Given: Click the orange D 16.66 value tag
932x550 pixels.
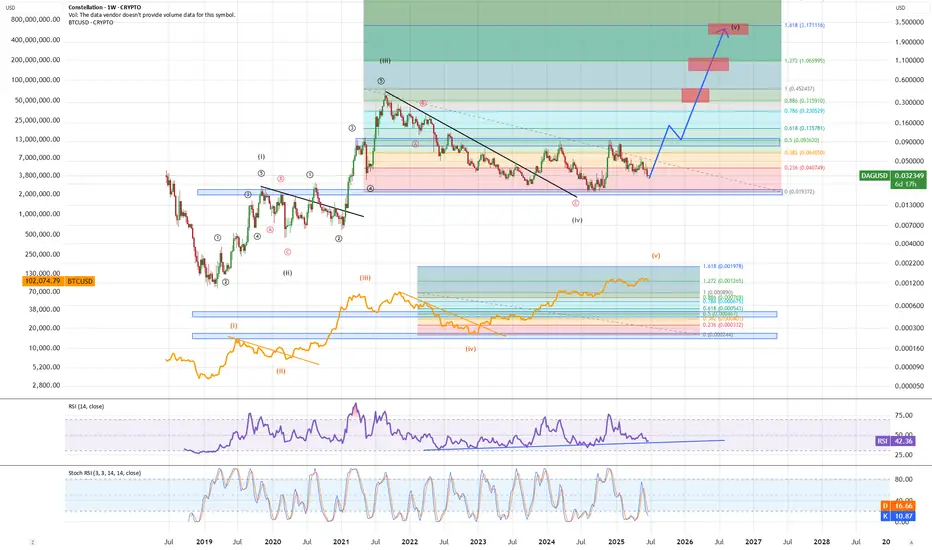Looking at the screenshot, I should pyautogui.click(x=898, y=506).
